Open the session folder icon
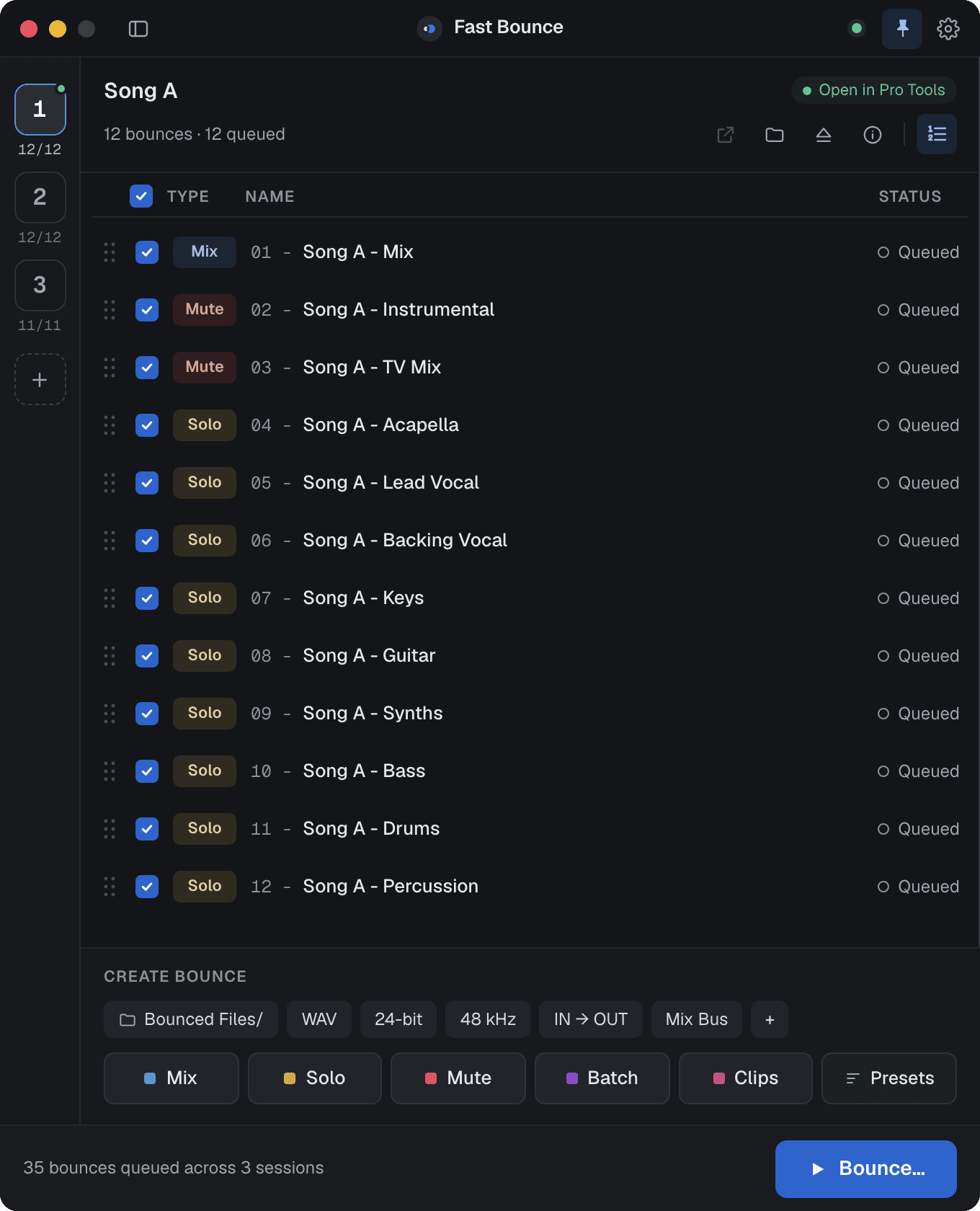980x1211 pixels. (775, 135)
